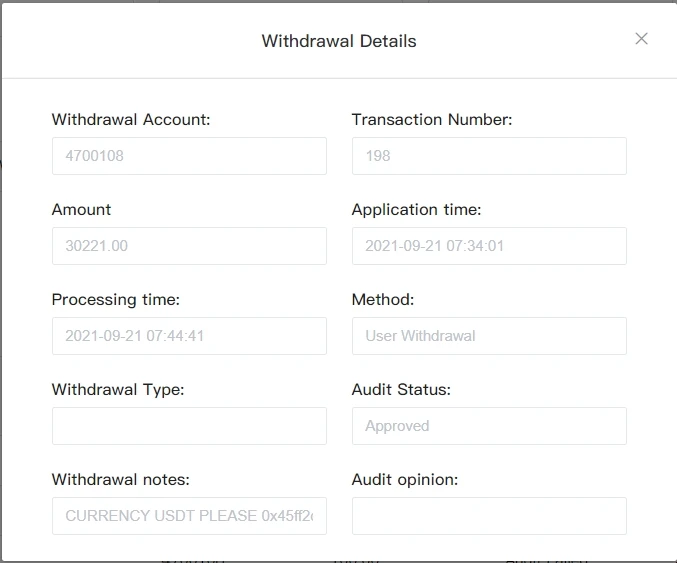Screen dimensions: 677x563
Task: Click the Application time label
Action: pos(416,210)
